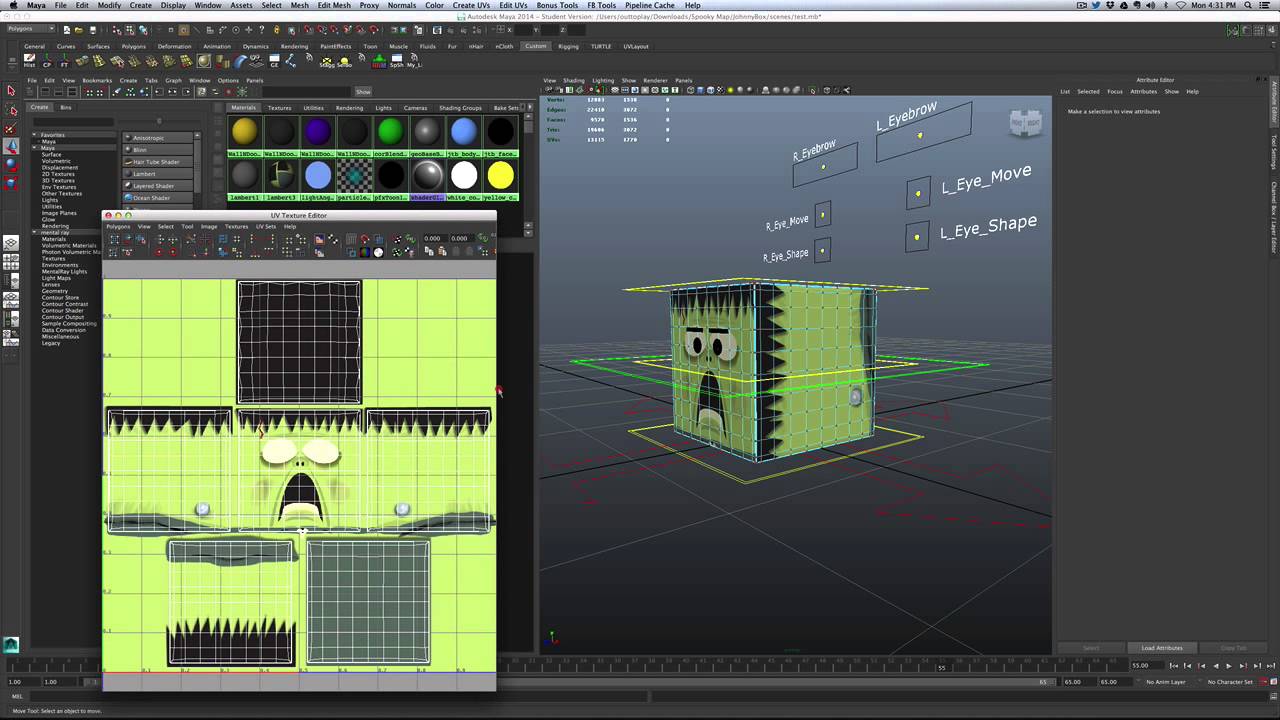Image resolution: width=1280 pixels, height=720 pixels.
Task: Click the GE graph editor shelf icon
Action: point(274,60)
